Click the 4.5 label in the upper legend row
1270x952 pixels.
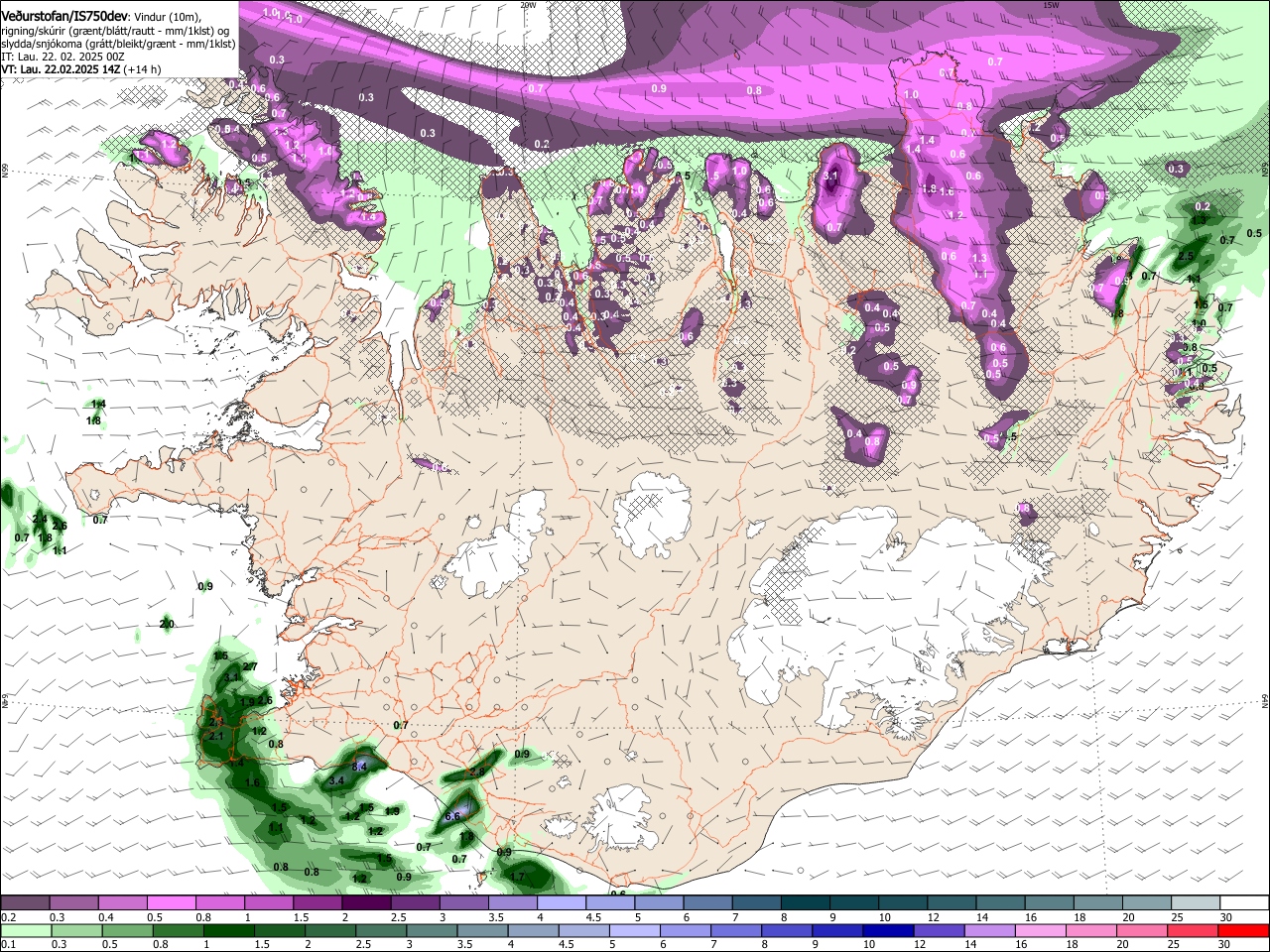[x=593, y=917]
